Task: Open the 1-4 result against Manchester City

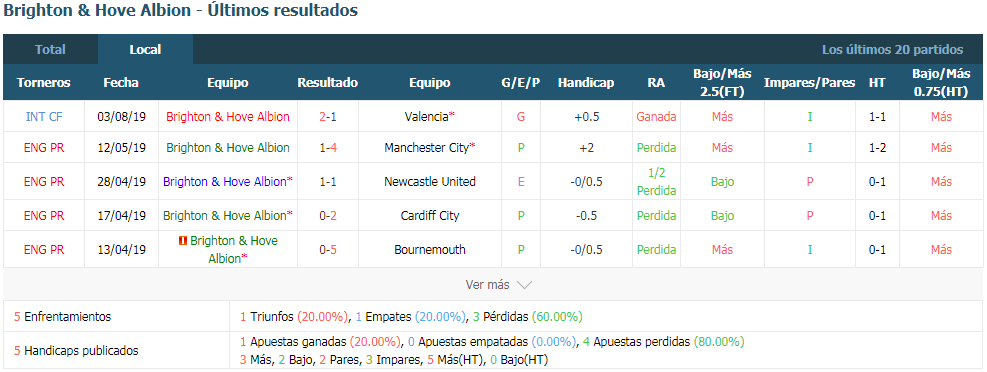Action: click(x=328, y=148)
